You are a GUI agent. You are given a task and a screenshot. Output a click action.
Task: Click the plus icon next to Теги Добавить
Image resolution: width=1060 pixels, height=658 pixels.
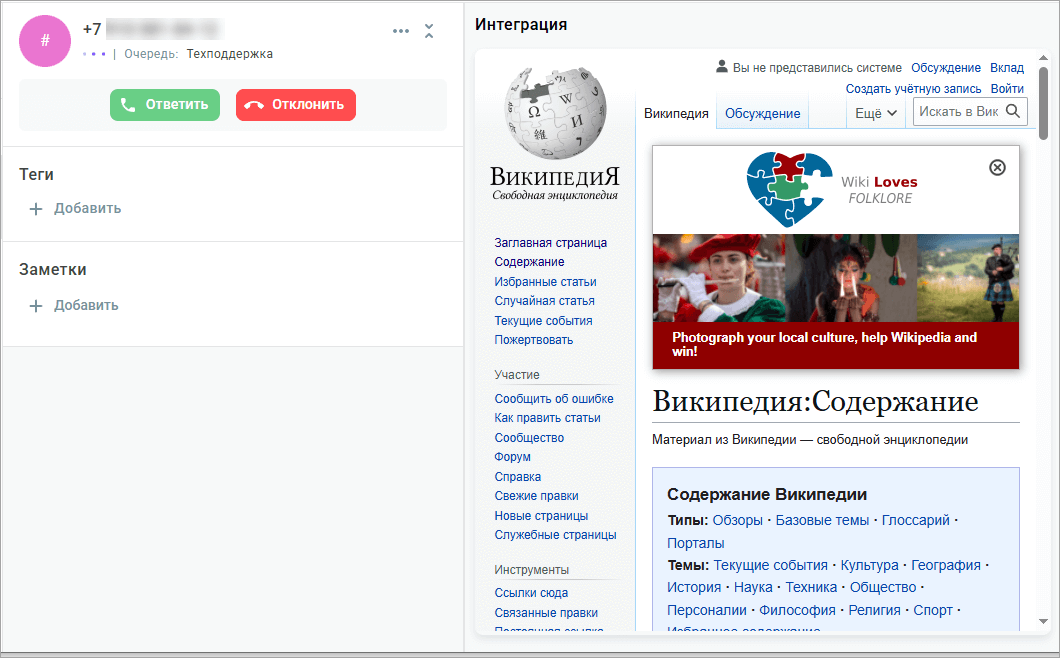[x=36, y=209]
